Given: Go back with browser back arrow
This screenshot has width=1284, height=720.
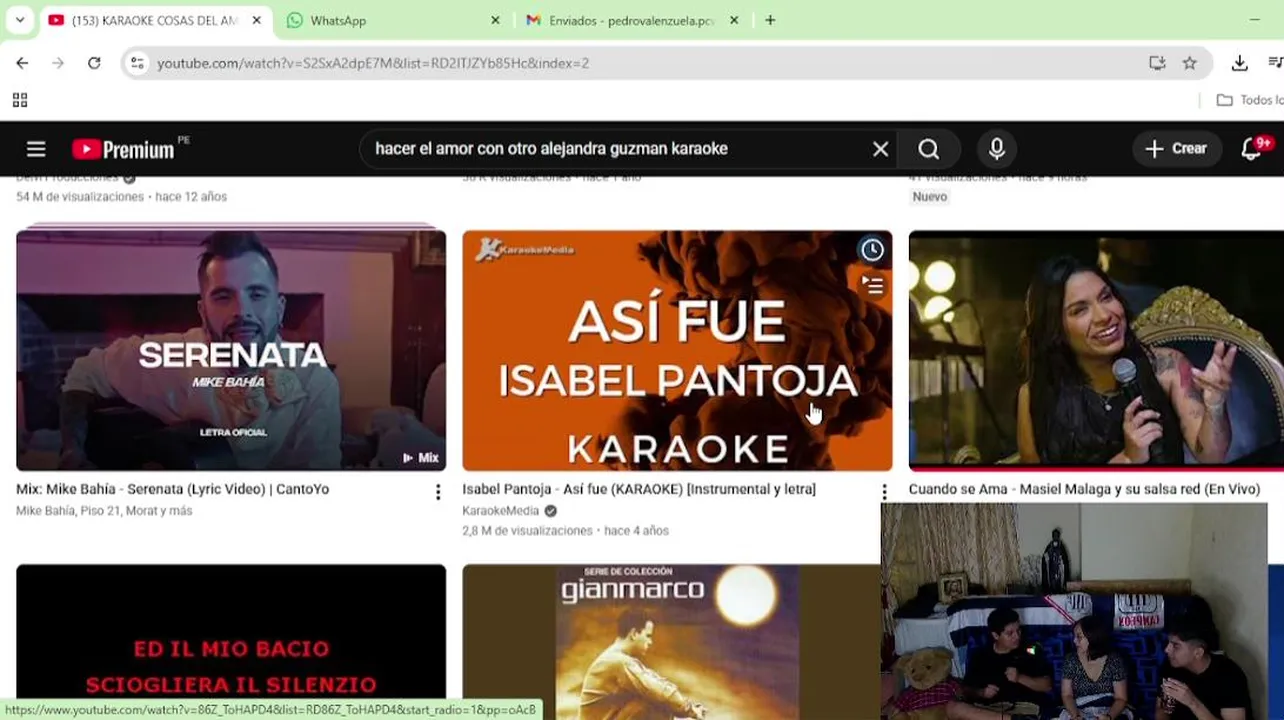Looking at the screenshot, I should (22, 63).
